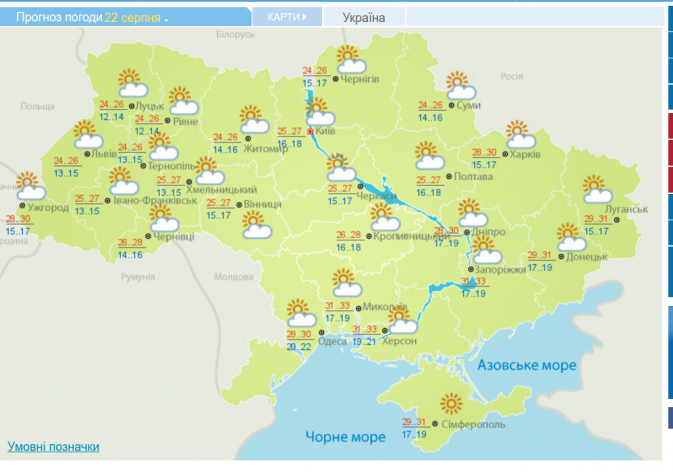Image resolution: width=673 pixels, height=472 pixels.
Task: Expand the КАРТИ maps menu
Action: [x=294, y=18]
